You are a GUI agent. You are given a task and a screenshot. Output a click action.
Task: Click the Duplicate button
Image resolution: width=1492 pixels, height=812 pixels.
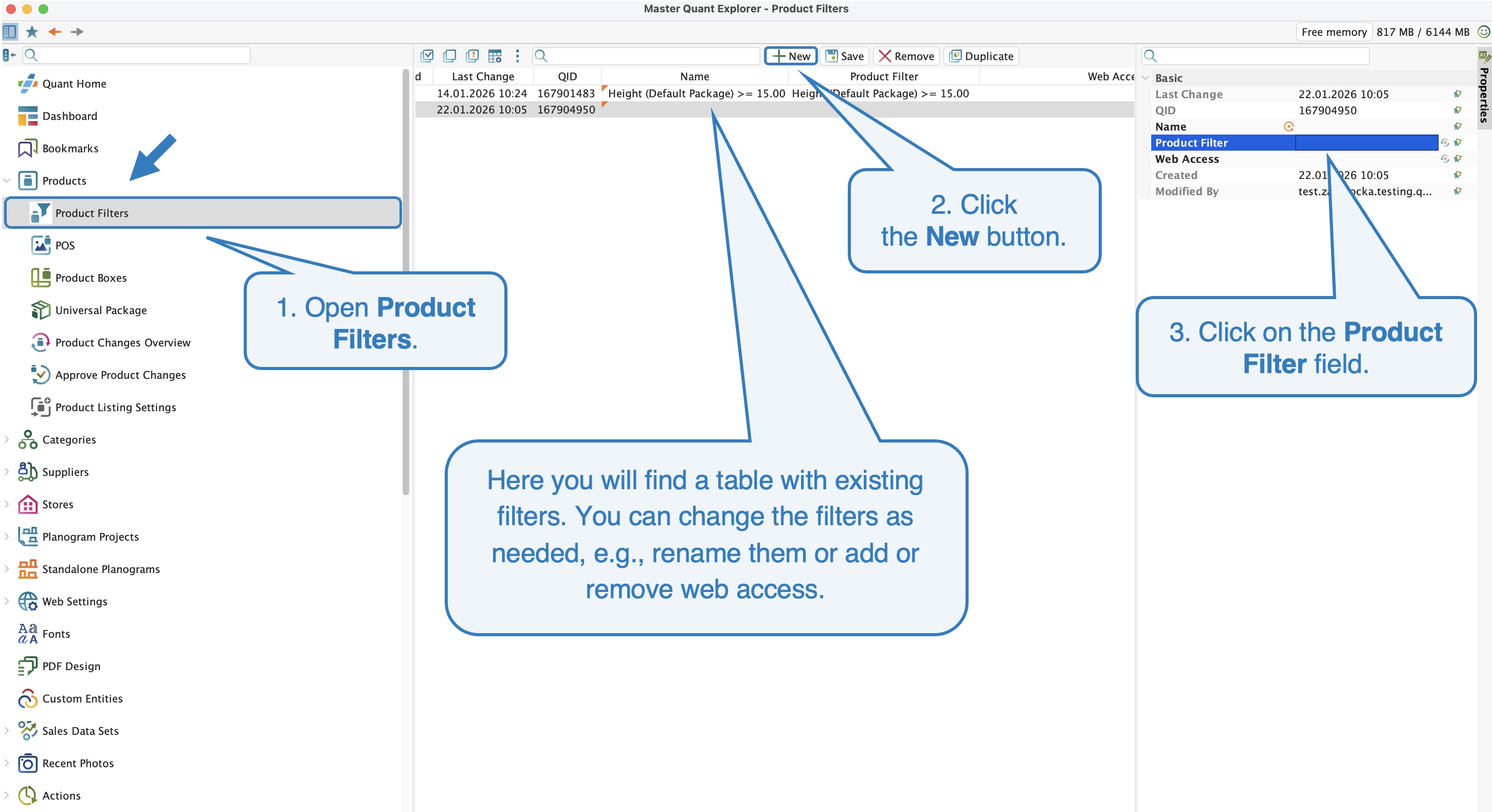[x=982, y=56]
